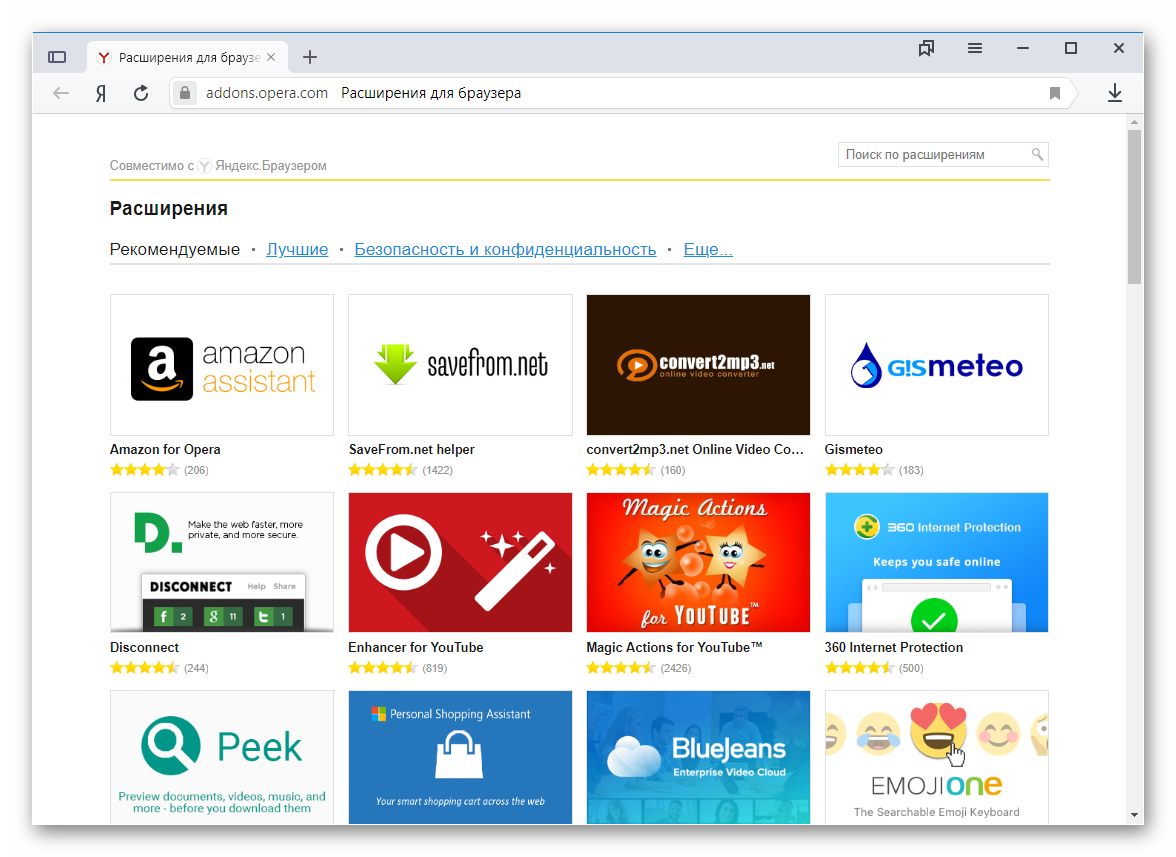Open Magic Actions for YouTube thumbnail
1176x857 pixels.
[x=698, y=562]
